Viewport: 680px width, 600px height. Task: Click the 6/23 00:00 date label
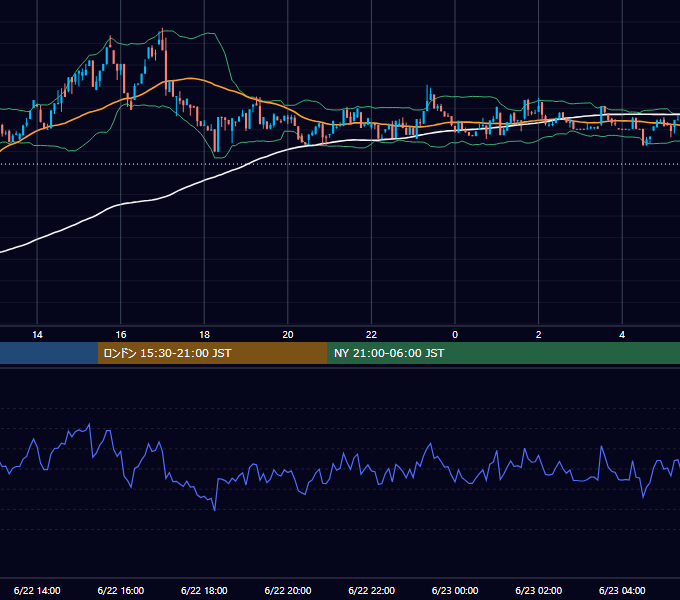tap(455, 590)
